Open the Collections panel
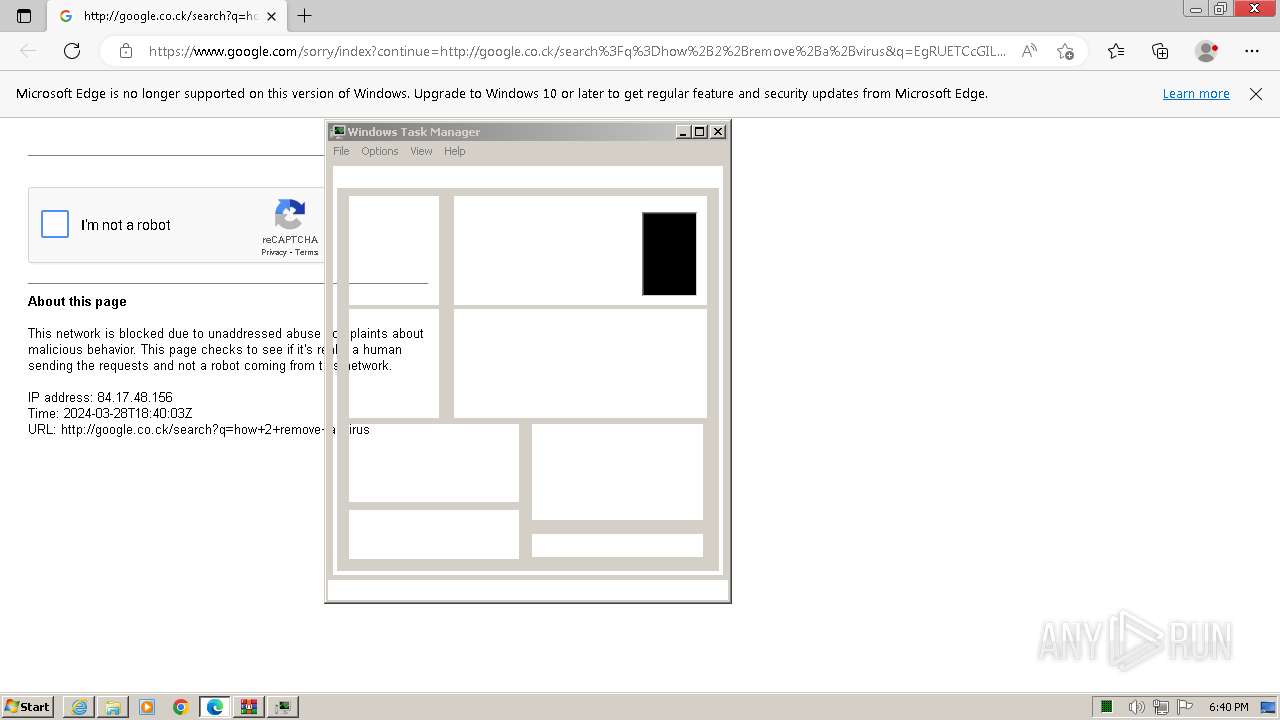The height and width of the screenshot is (720, 1280). coord(1160,51)
